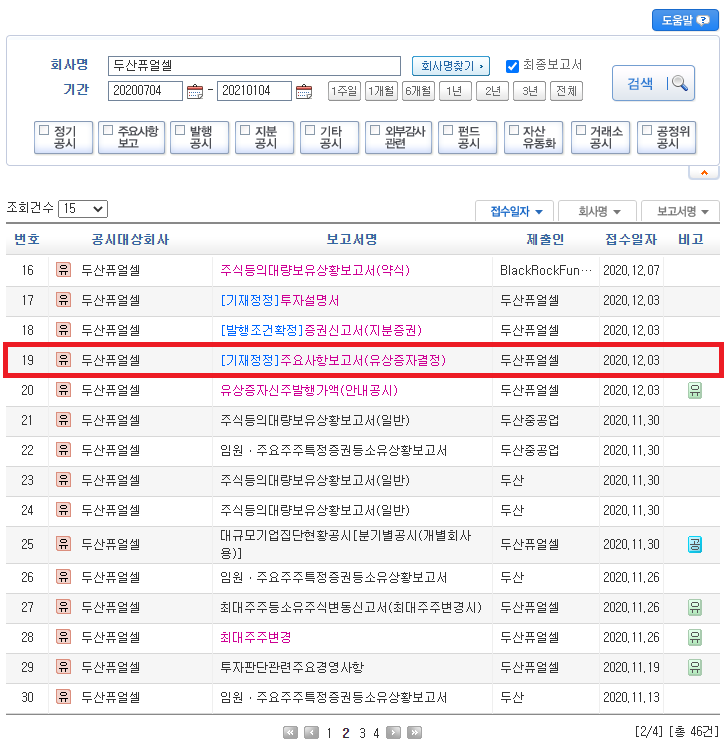This screenshot has width=727, height=745.
Task: Click company 두산퓨얼셀 in row 17
Action: [111, 300]
